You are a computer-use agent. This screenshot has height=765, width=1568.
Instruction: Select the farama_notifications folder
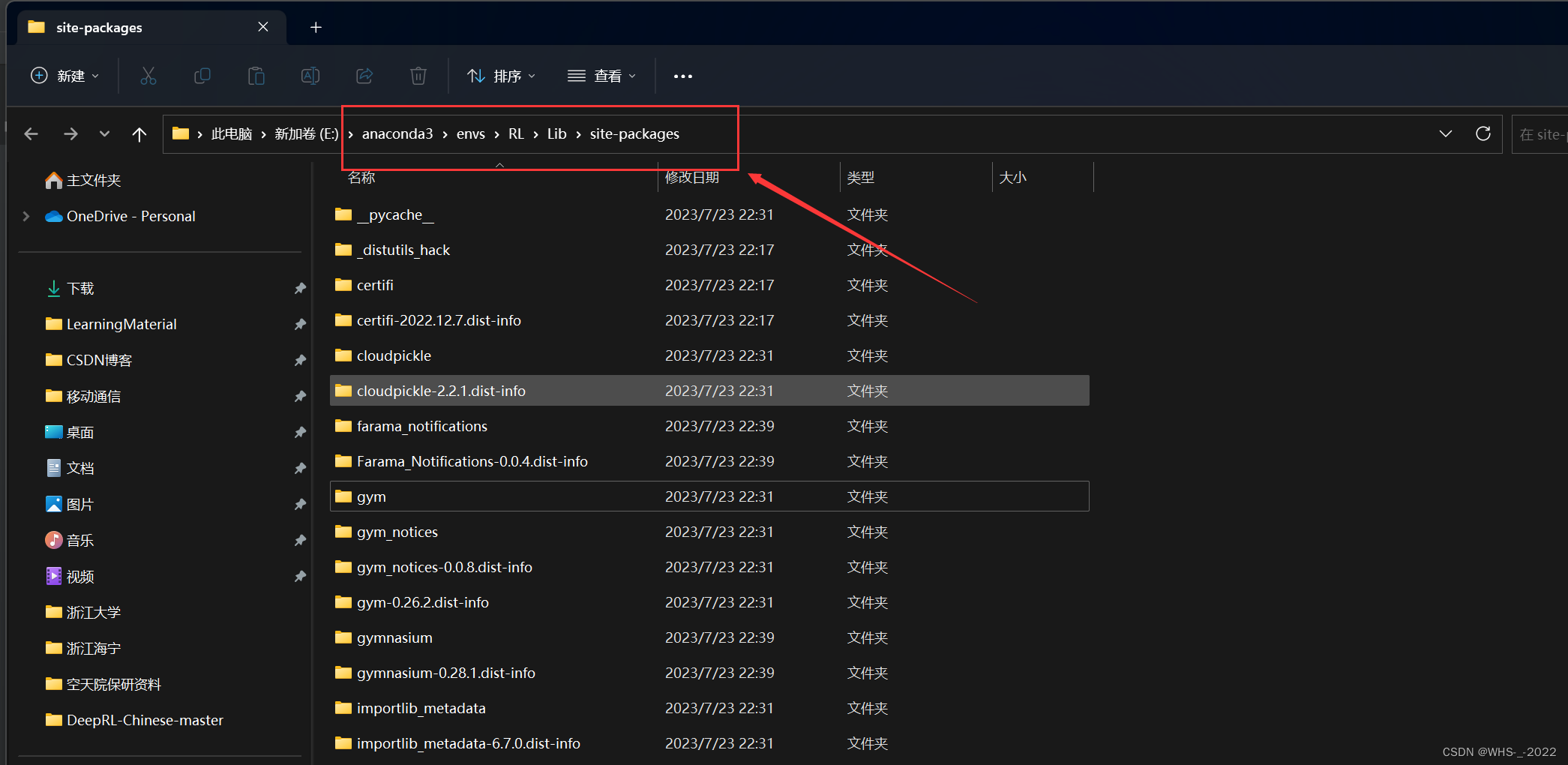tap(709, 426)
